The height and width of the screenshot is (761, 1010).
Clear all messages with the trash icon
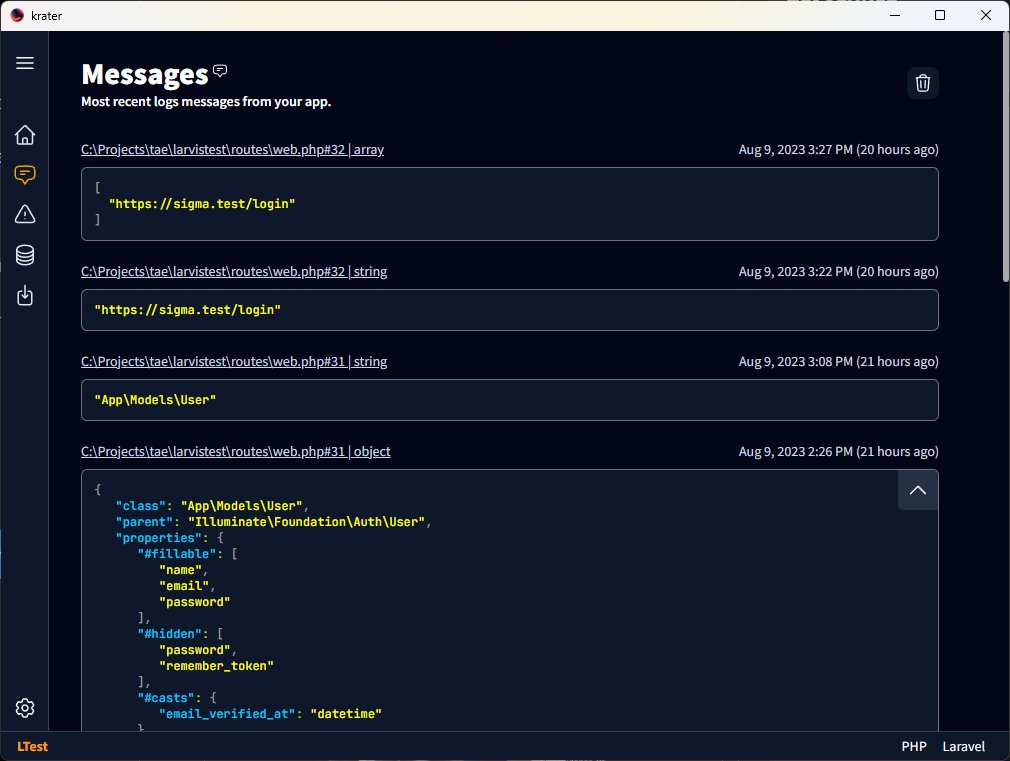point(922,83)
